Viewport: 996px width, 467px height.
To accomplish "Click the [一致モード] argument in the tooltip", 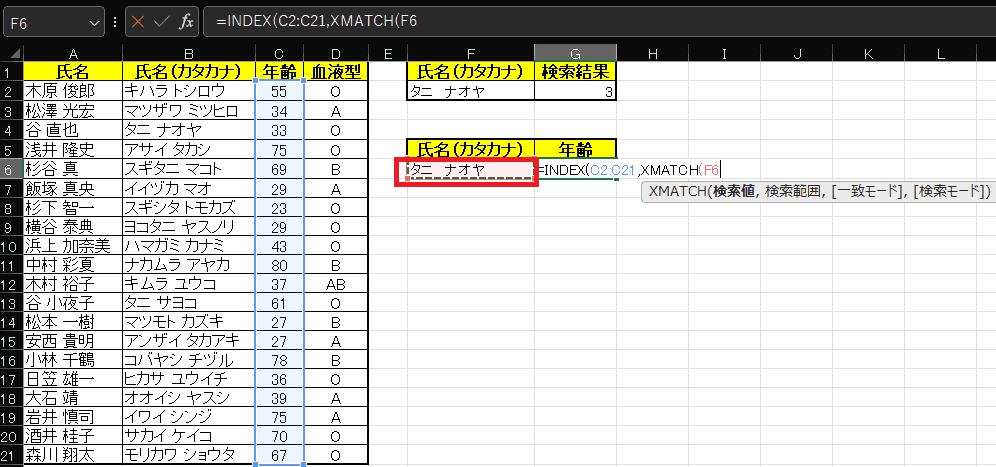I will (867, 191).
